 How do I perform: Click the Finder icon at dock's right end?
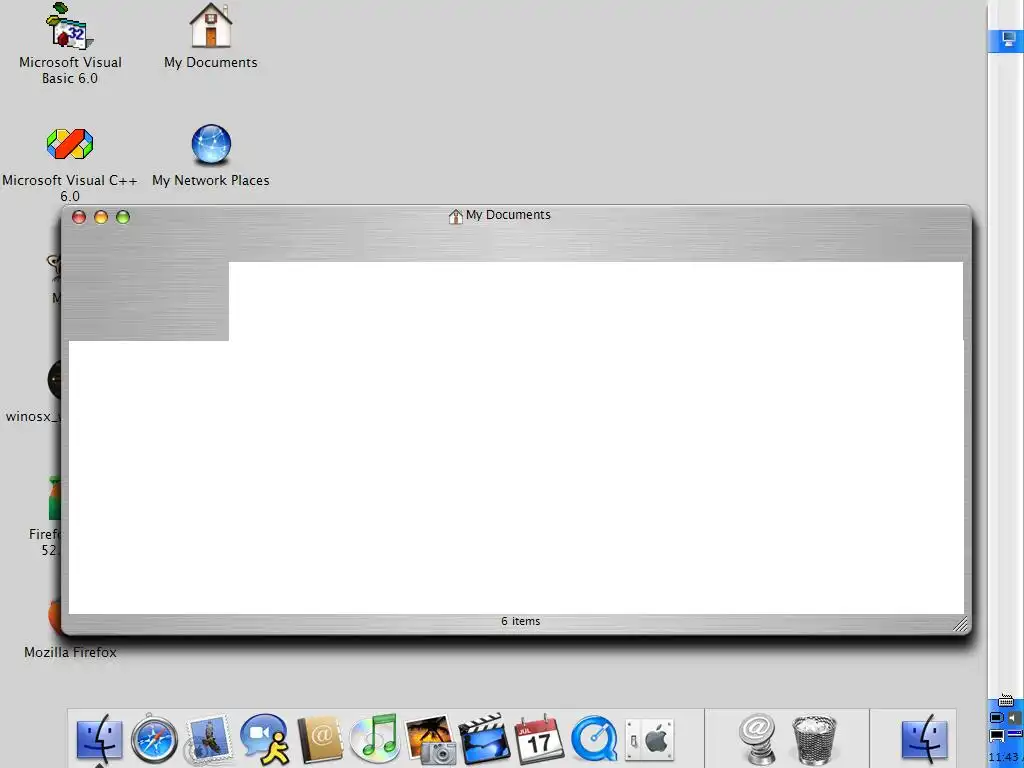click(925, 739)
